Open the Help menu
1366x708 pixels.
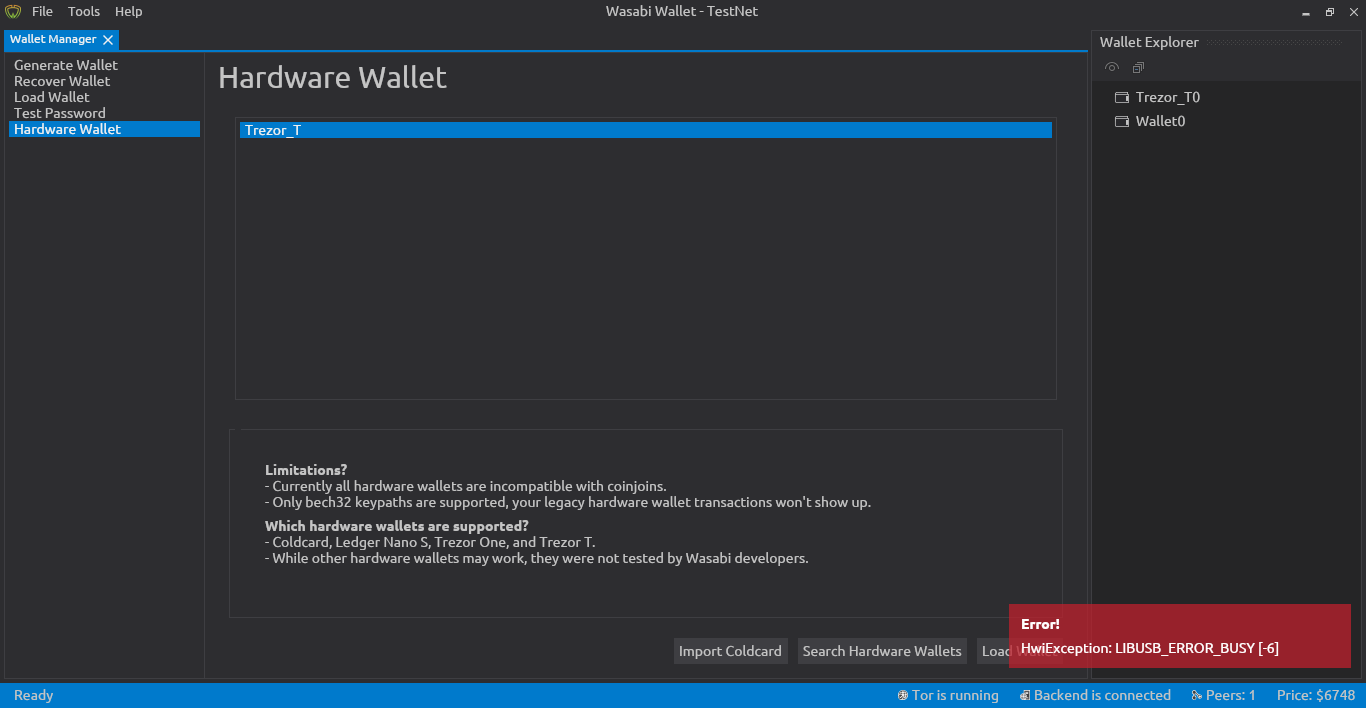point(128,11)
